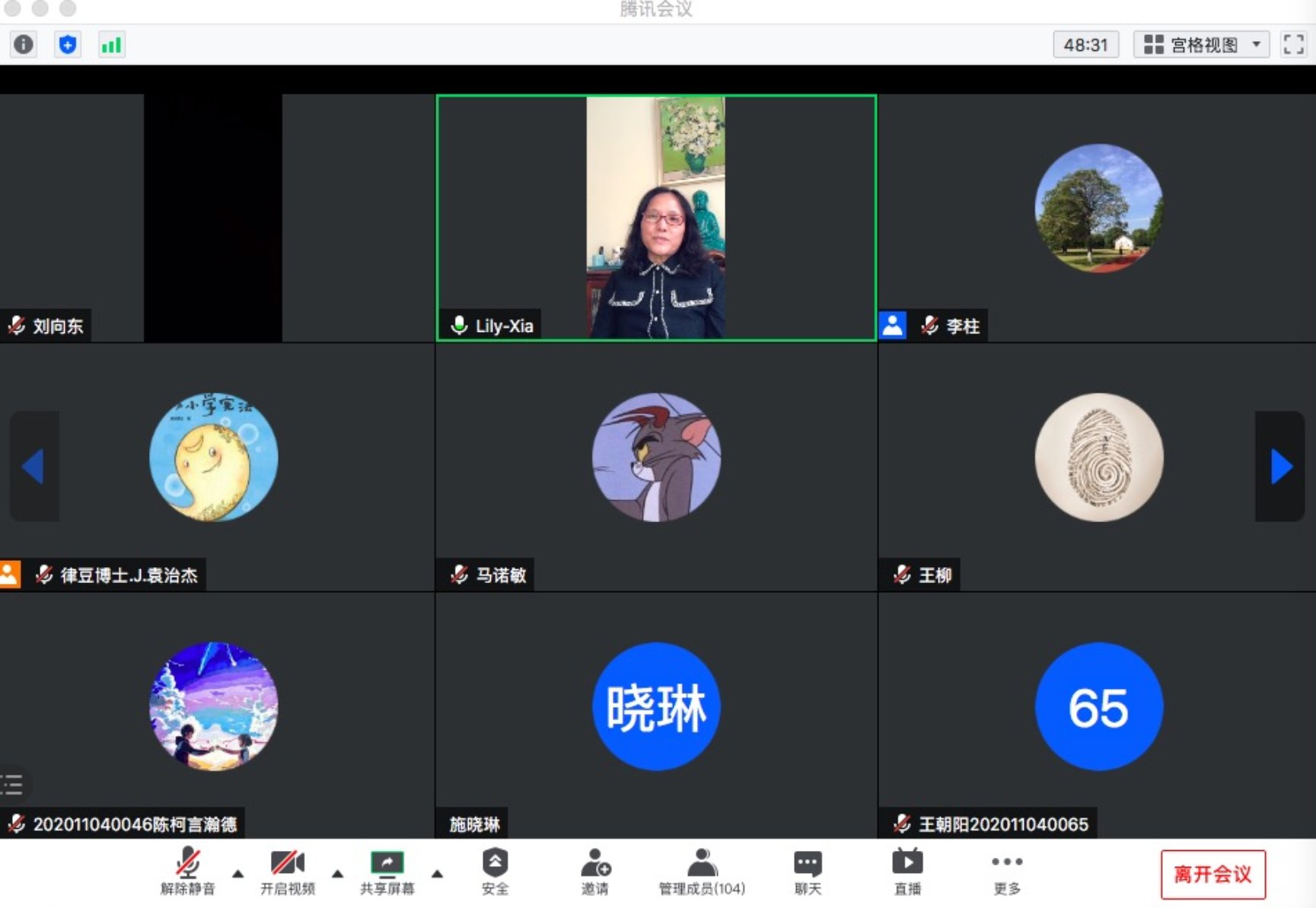This screenshot has height=908, width=1316.
Task: Go to next participant page with right arrow
Action: [x=1281, y=467]
